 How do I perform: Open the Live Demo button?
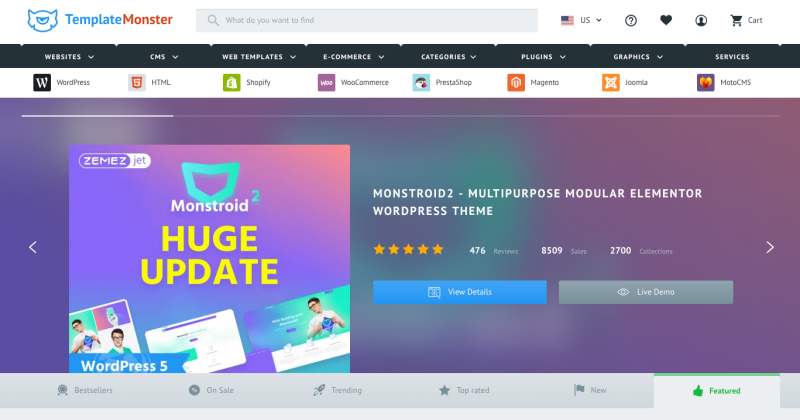click(x=646, y=292)
